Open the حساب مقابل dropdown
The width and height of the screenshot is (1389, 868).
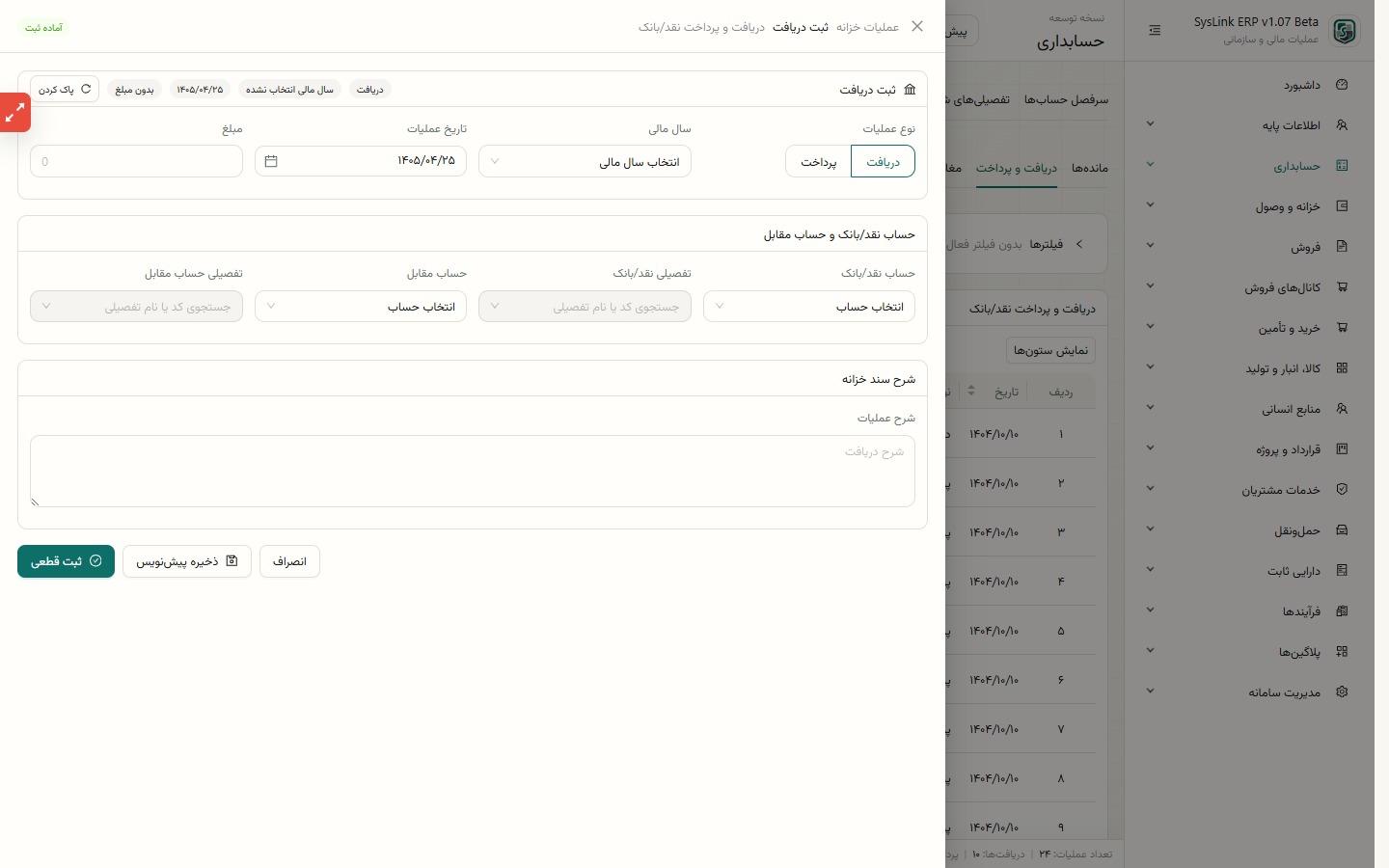(361, 307)
